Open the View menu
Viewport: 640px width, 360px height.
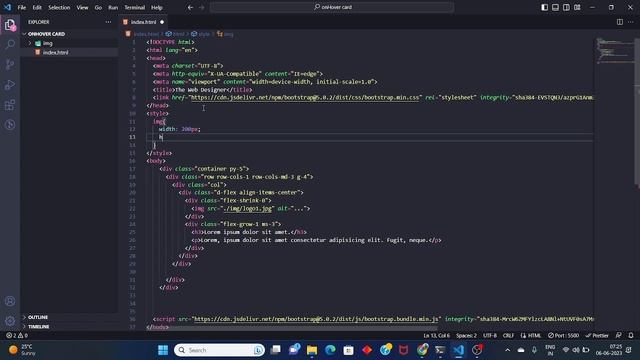[82, 7]
